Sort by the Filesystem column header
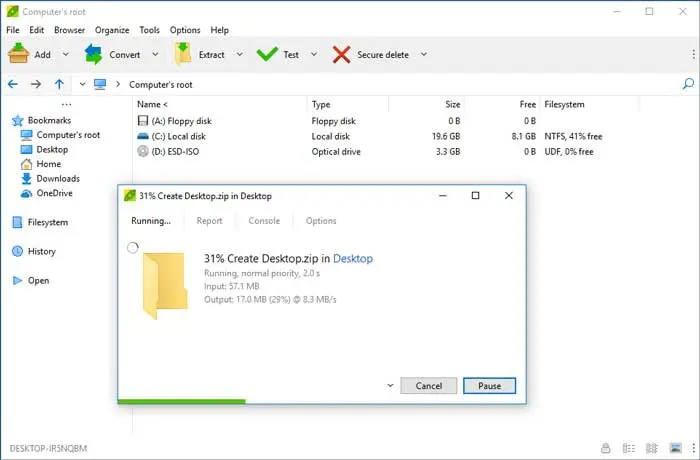Viewport: 700px width, 460px height. 564,104
